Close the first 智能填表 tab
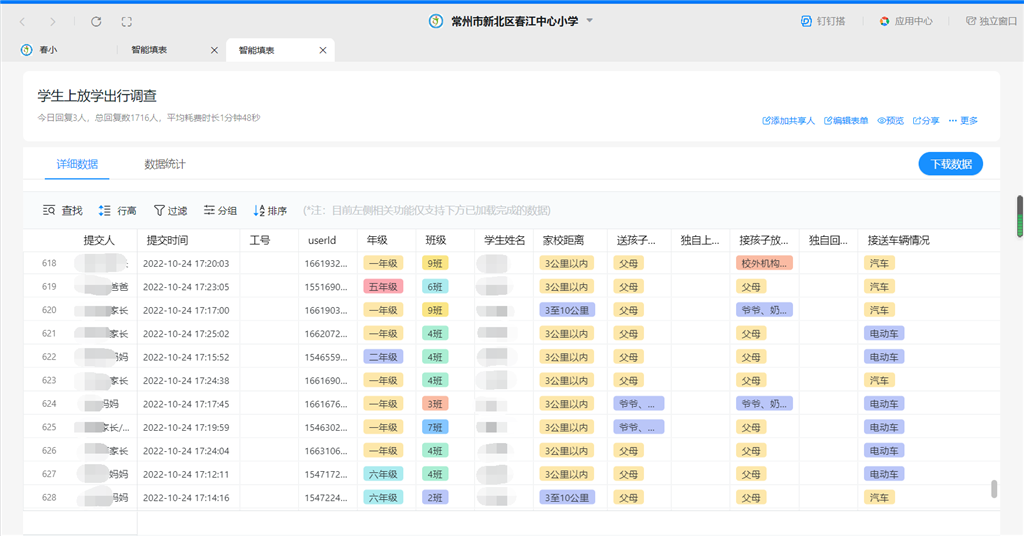The width and height of the screenshot is (1024, 536). click(214, 50)
